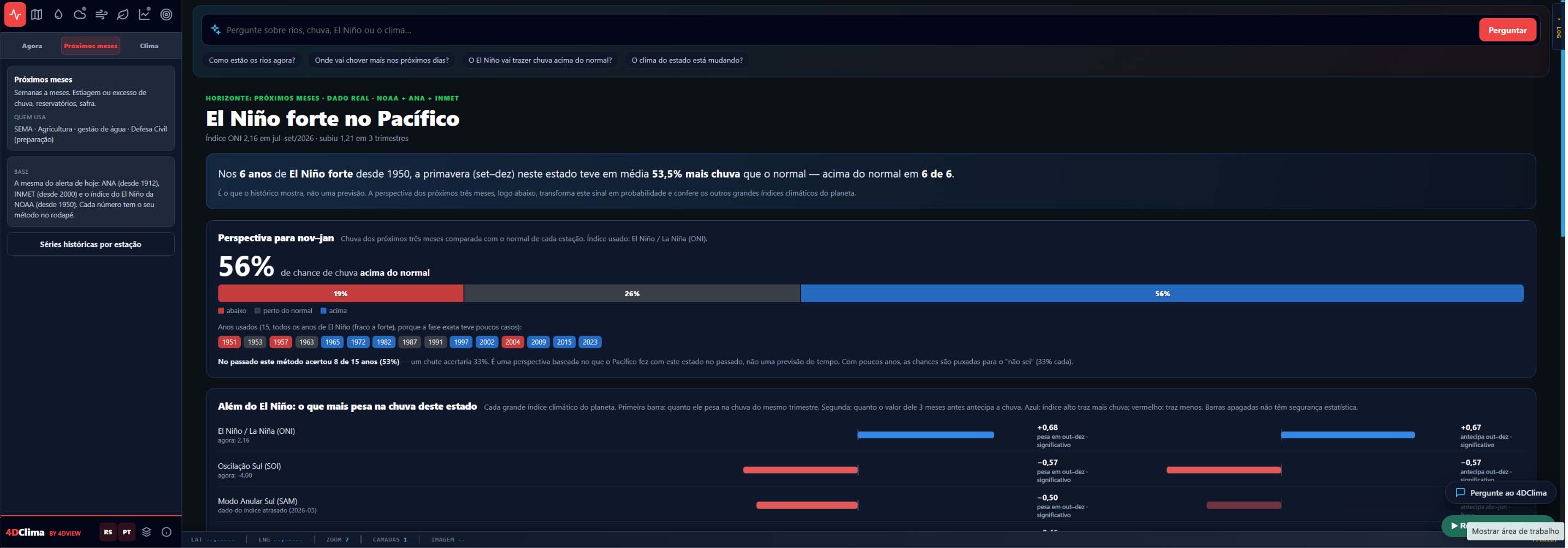Viewport: 1568px width, 548px height.
Task: Click the circular info icon
Action: (166, 532)
